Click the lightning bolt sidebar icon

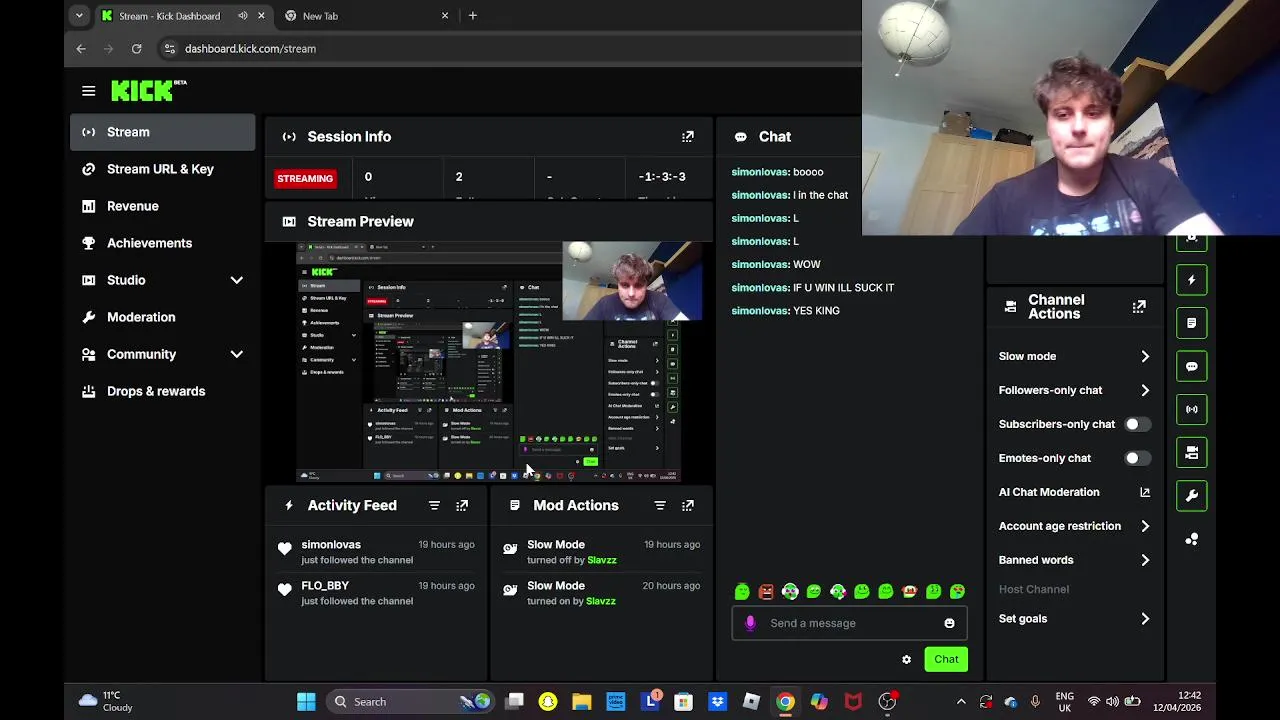[x=1192, y=281]
